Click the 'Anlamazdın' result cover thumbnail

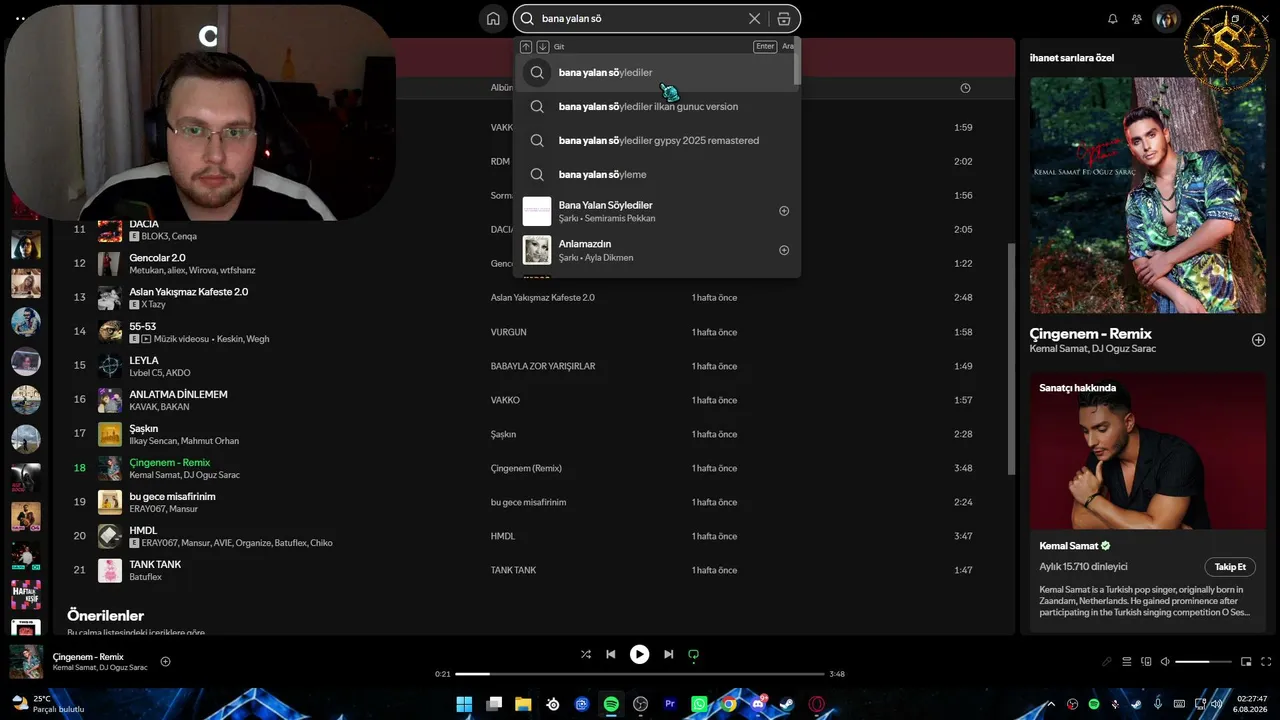click(537, 250)
